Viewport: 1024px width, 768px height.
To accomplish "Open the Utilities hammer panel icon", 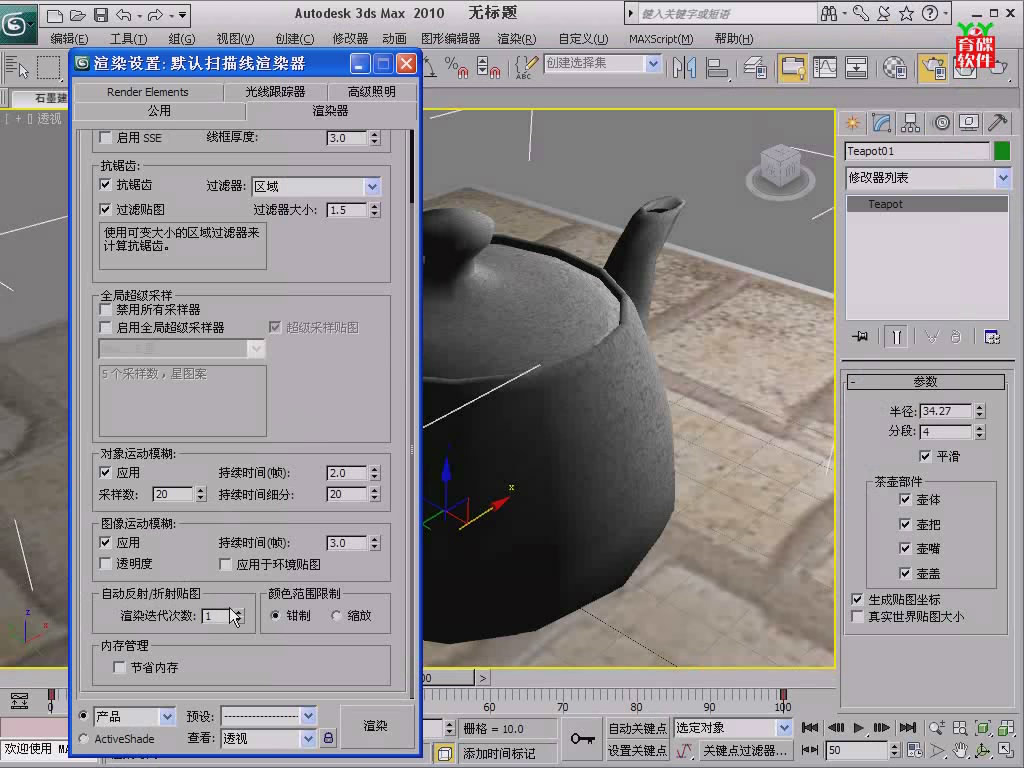I will coord(997,123).
